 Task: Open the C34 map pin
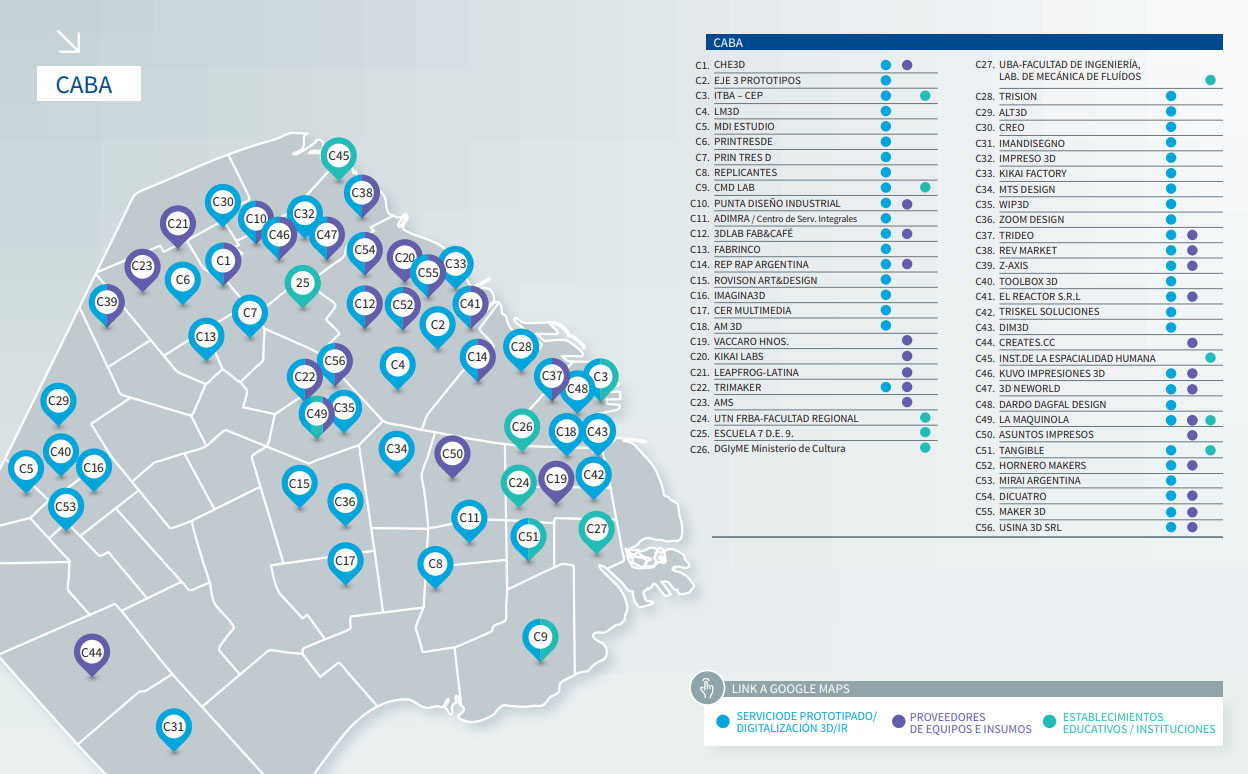[397, 452]
